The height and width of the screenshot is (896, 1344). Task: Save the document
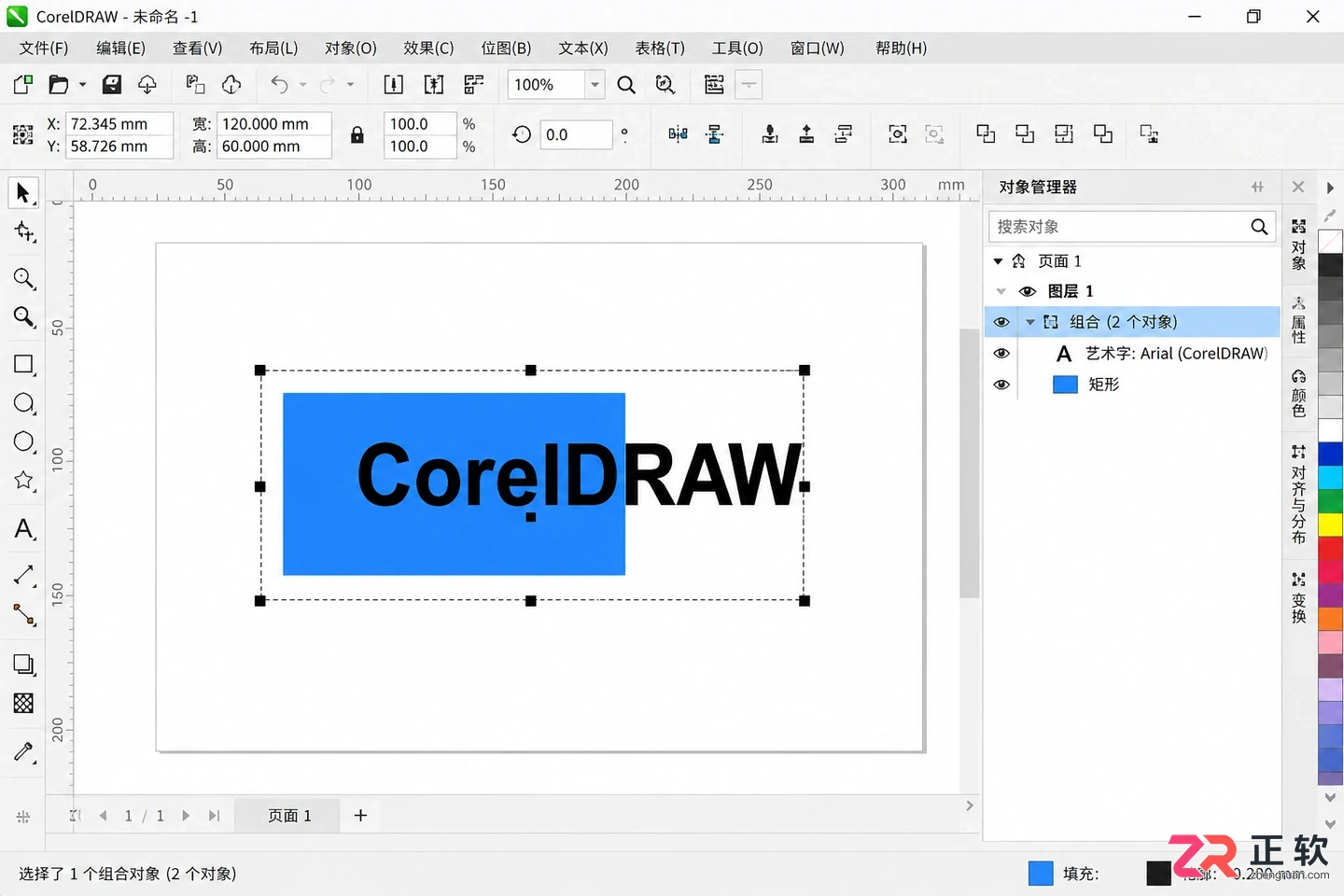coord(112,85)
